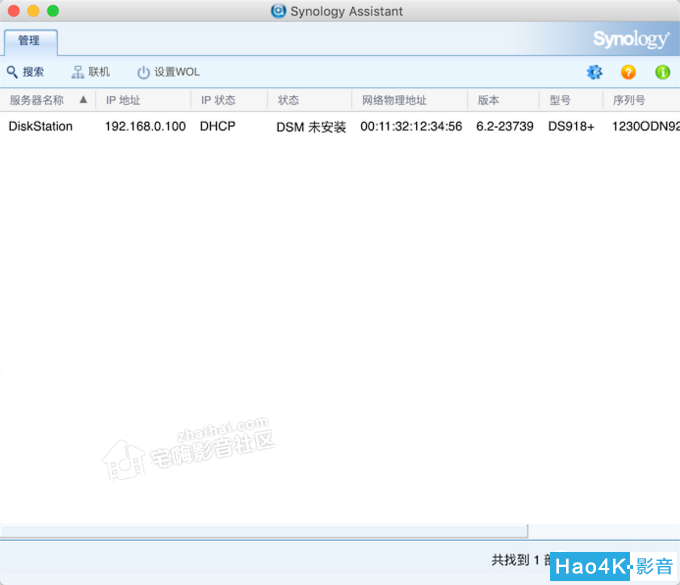Open the orange help question icon
The width and height of the screenshot is (680, 585).
coord(628,72)
